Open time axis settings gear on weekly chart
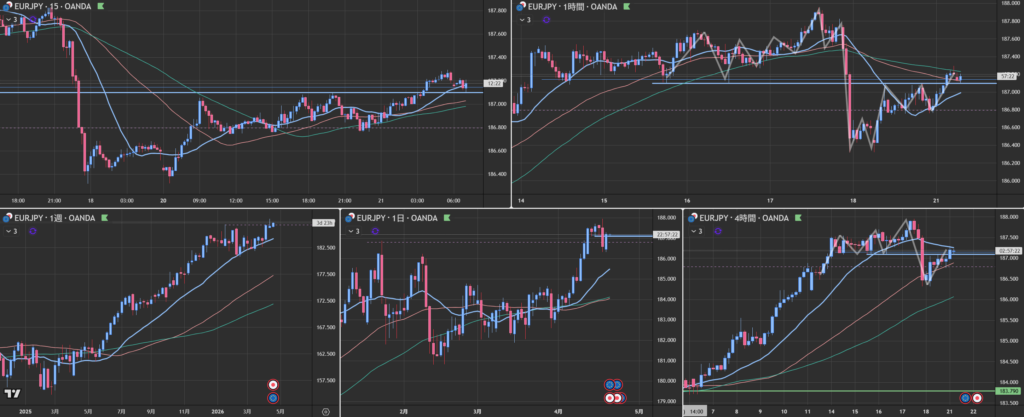1024x417 pixels. point(325,411)
